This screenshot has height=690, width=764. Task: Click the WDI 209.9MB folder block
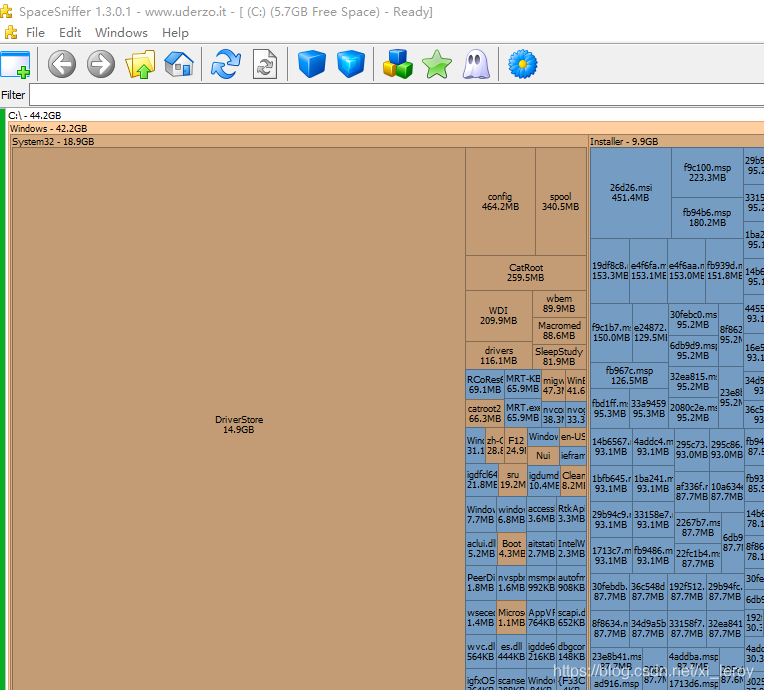[x=498, y=316]
